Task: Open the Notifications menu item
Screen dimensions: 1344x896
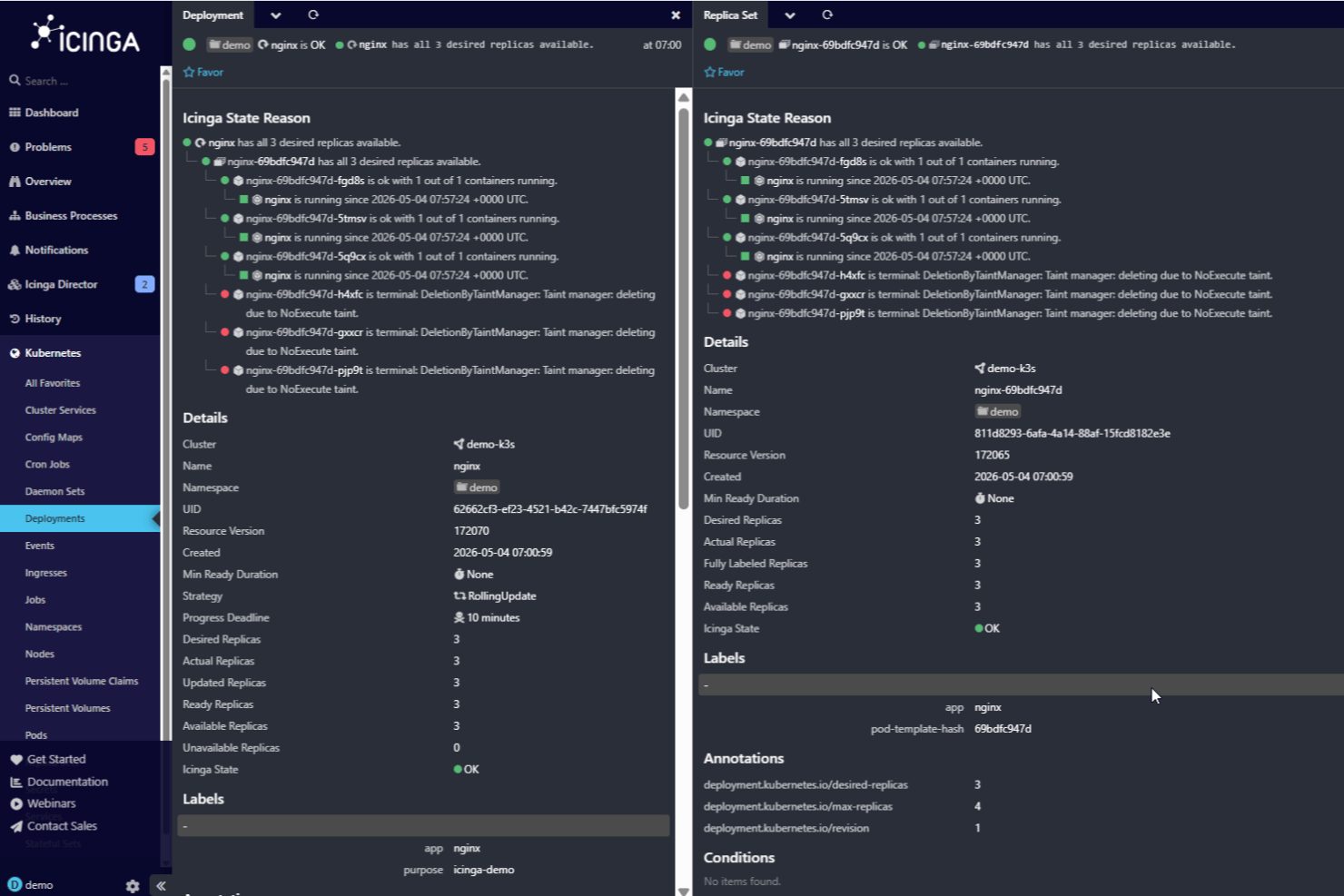Action: (x=56, y=250)
